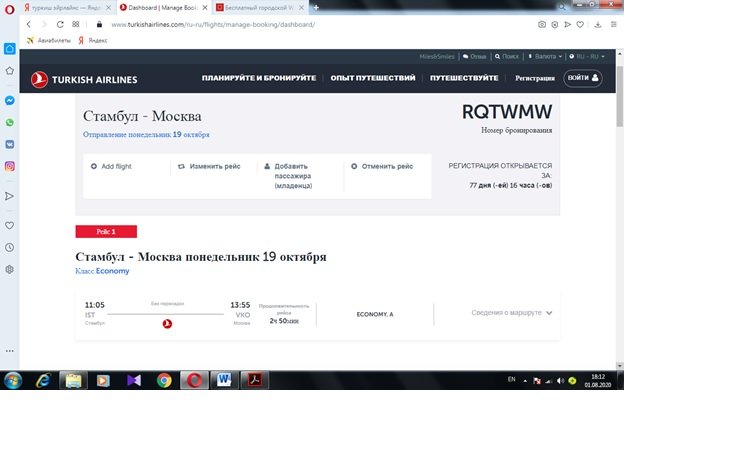Open the RU - RU language dropdown
The width and height of the screenshot is (730, 449).
coord(587,56)
